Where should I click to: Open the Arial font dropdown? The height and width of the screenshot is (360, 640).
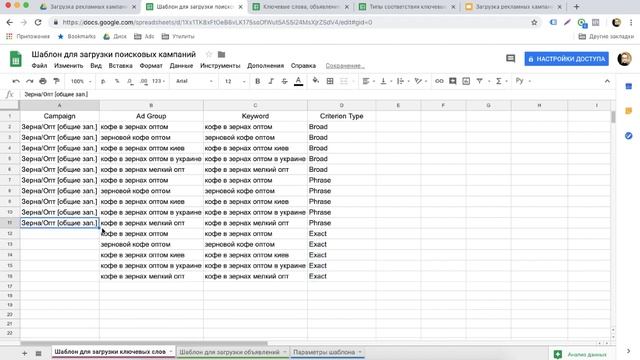coord(194,81)
